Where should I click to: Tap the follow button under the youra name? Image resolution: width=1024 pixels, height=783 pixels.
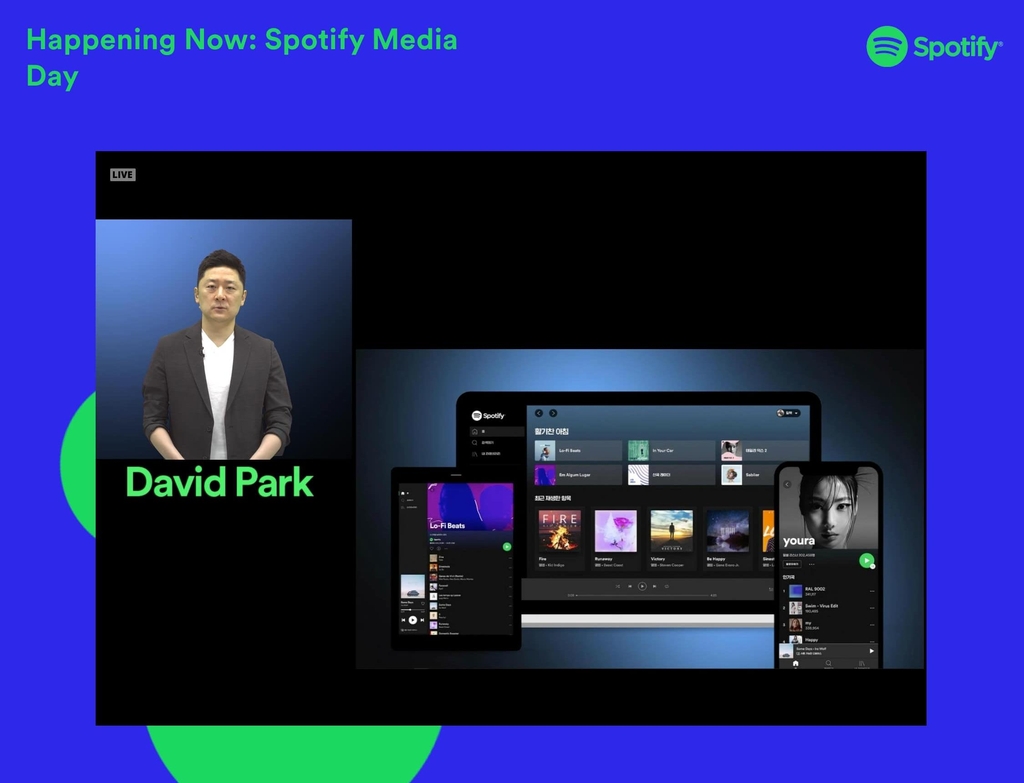coord(792,564)
